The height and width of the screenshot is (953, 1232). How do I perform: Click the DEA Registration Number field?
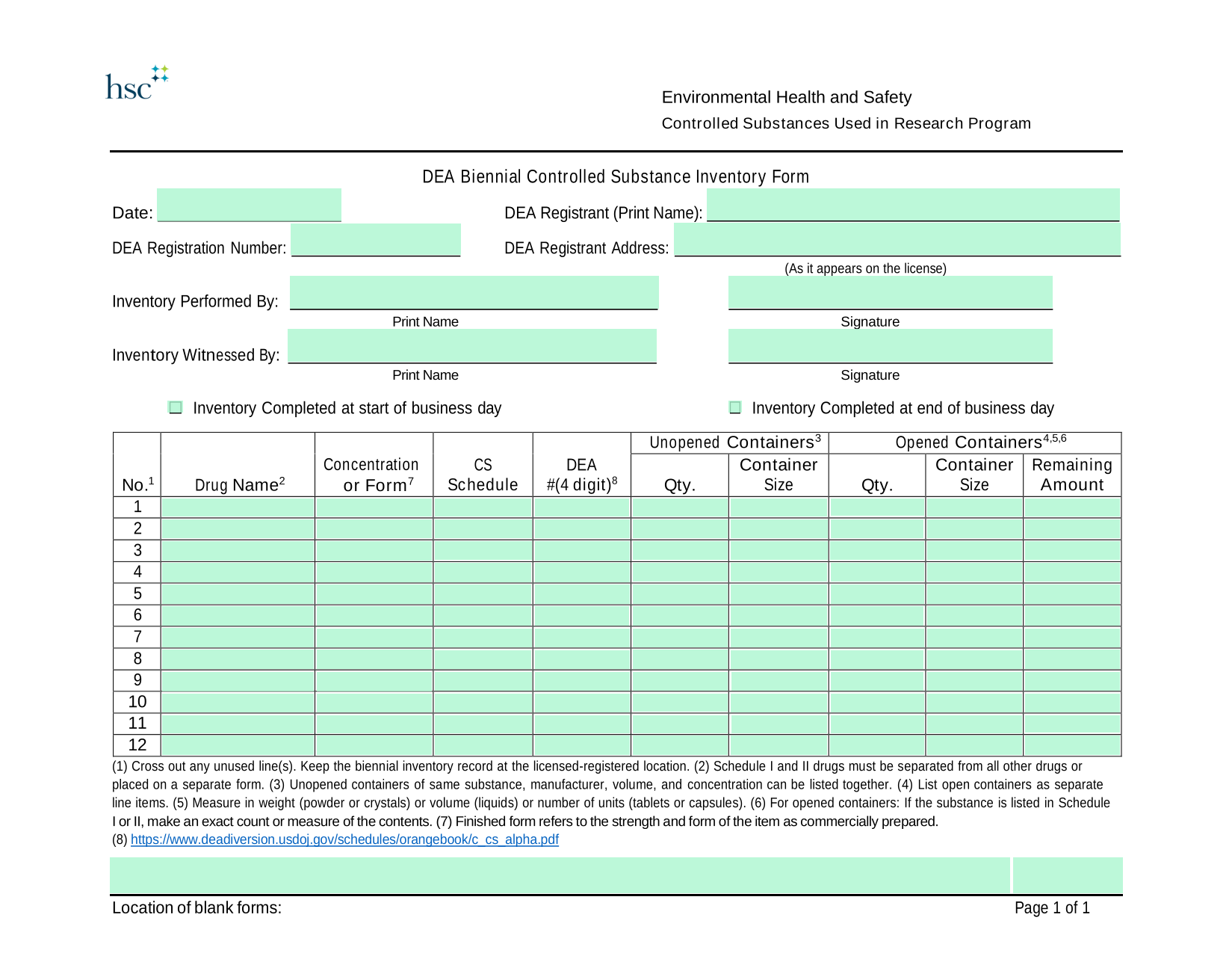click(x=376, y=240)
